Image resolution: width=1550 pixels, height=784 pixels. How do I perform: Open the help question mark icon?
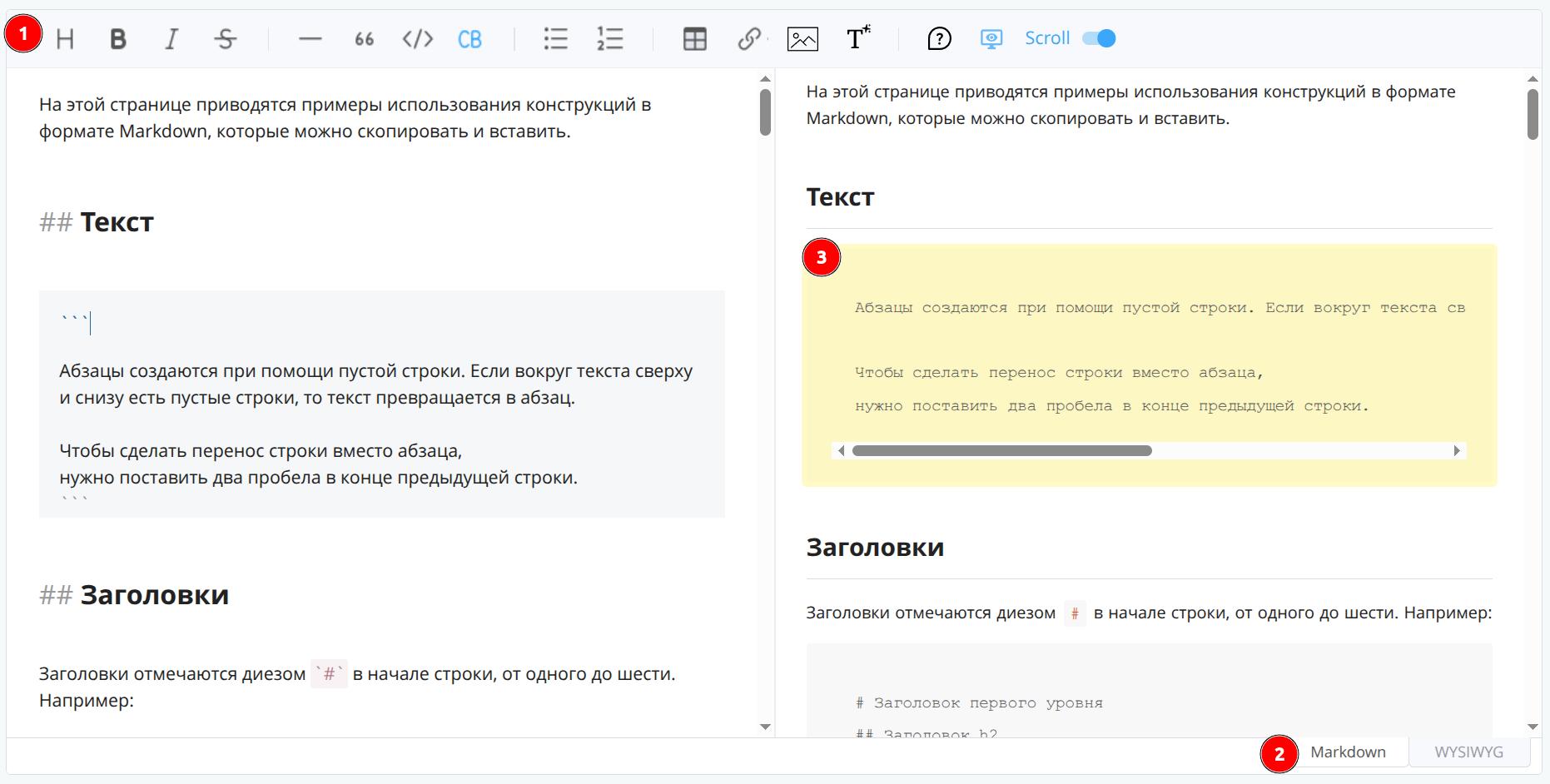point(939,39)
